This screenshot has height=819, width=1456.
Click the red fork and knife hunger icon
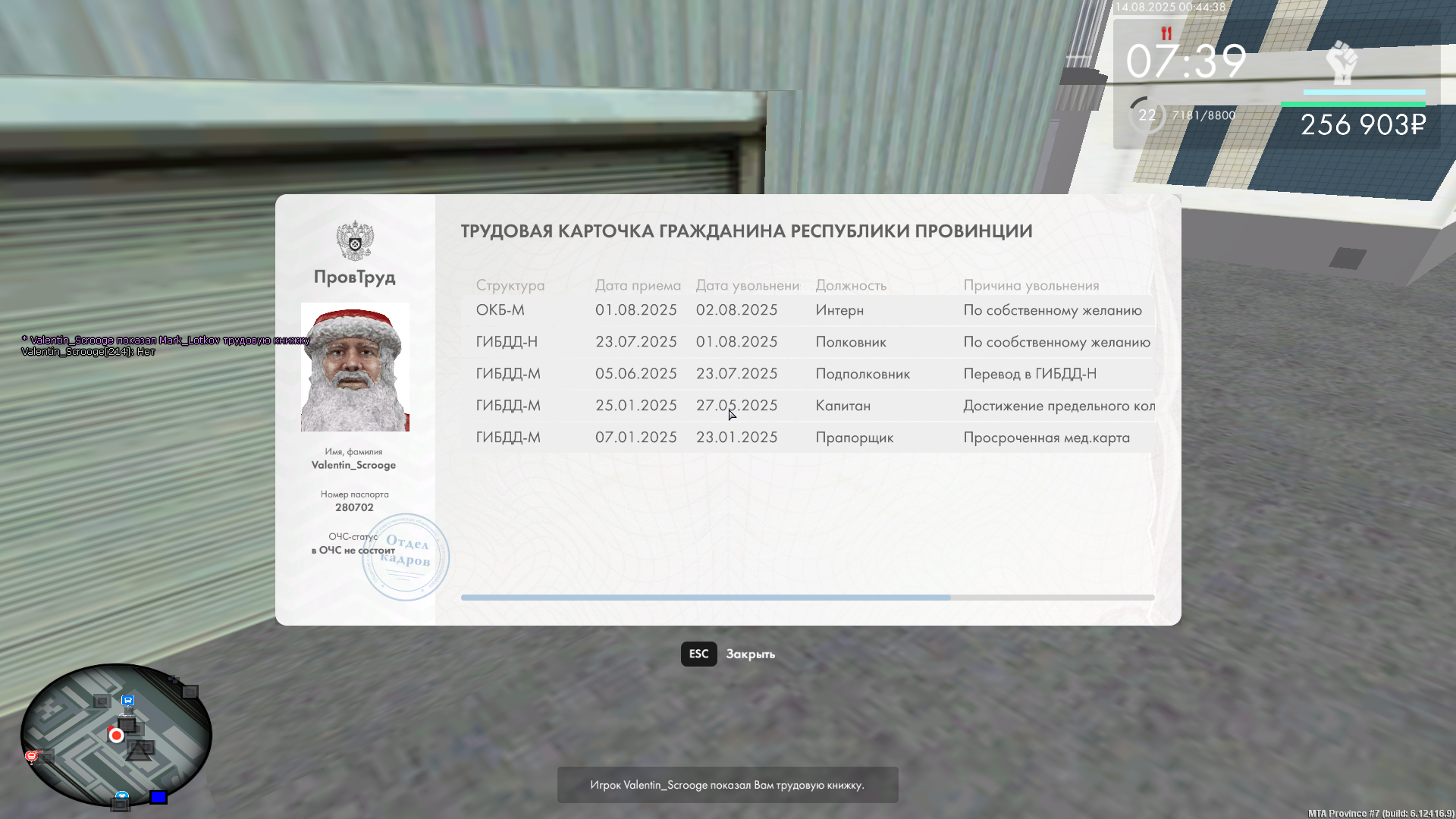click(x=1166, y=33)
